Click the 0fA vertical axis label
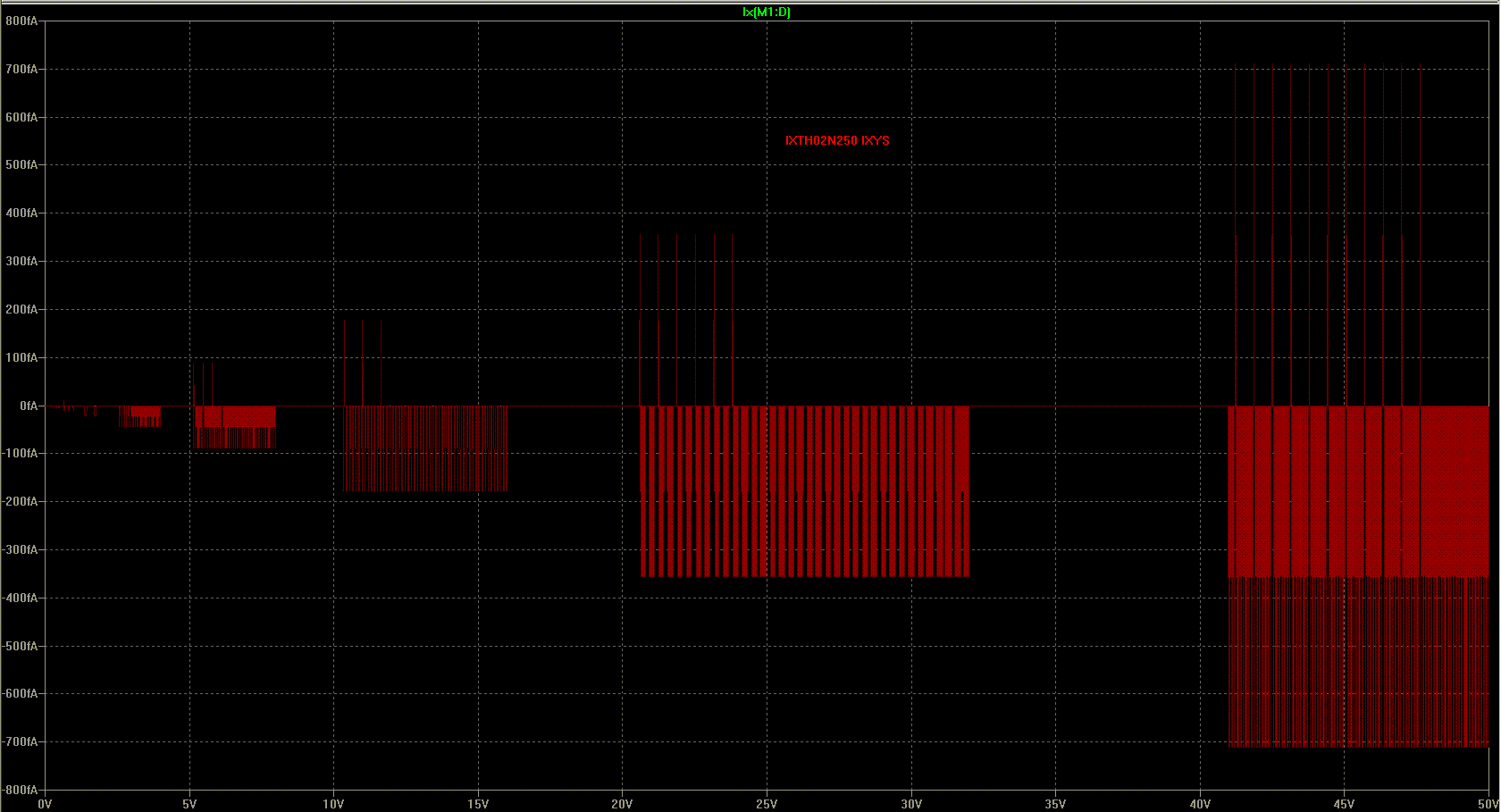 point(29,406)
